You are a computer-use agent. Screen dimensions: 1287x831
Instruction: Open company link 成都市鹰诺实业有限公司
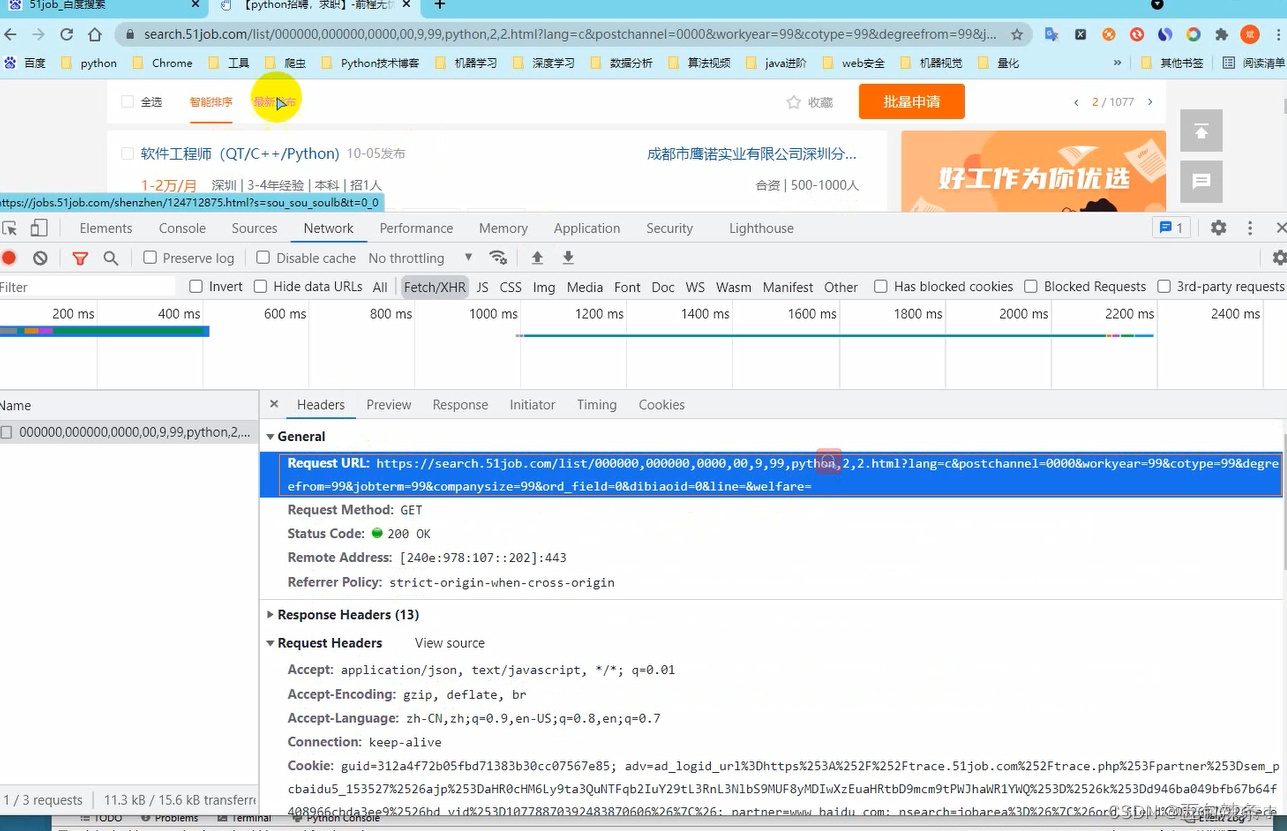752,154
